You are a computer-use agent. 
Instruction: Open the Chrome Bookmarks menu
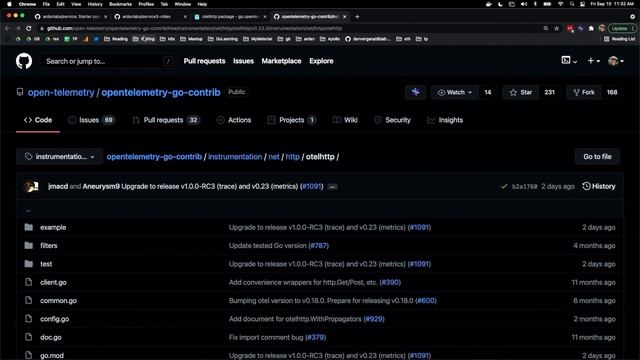(x=120, y=4)
